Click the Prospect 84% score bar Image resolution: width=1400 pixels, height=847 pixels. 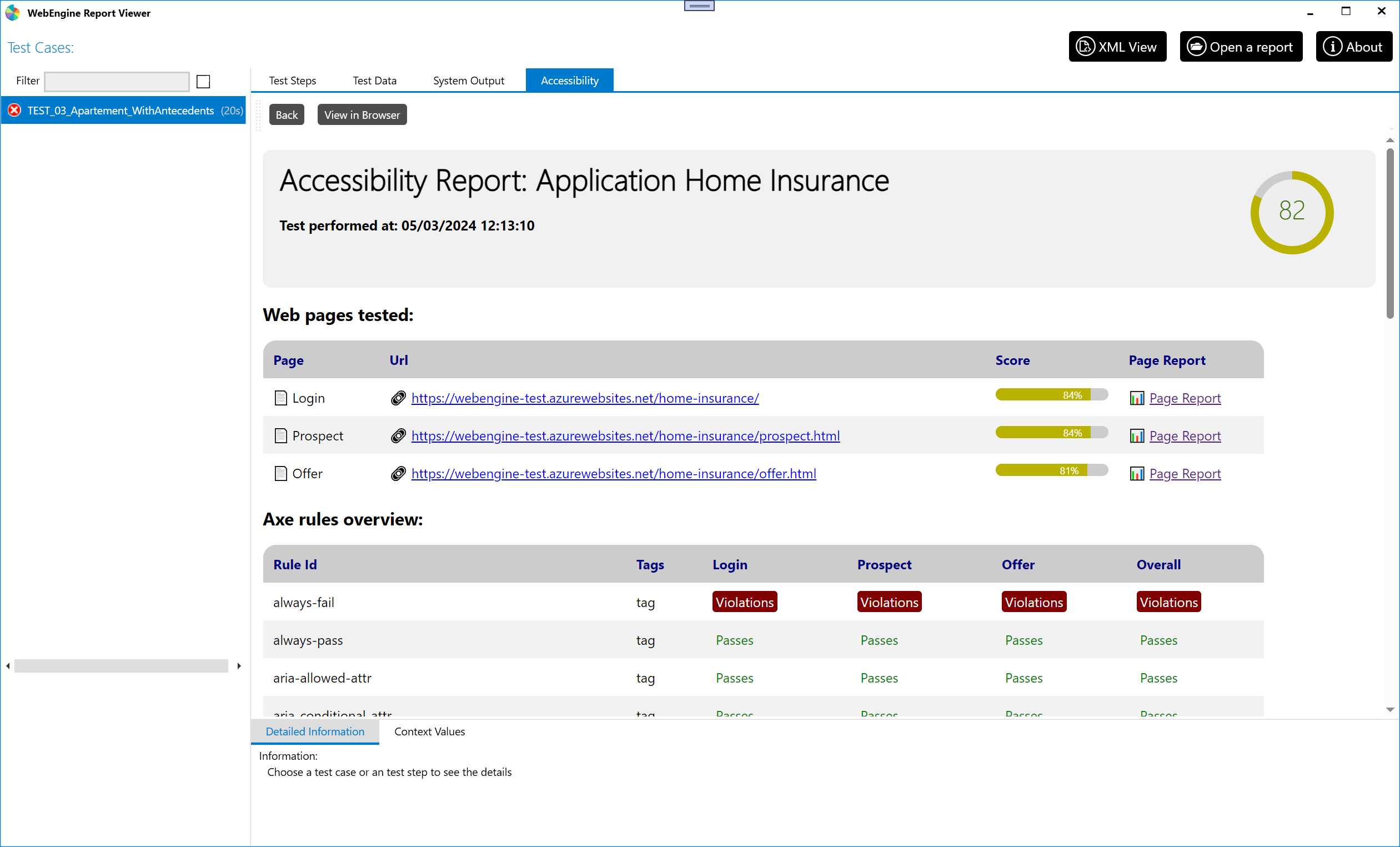tap(1052, 432)
